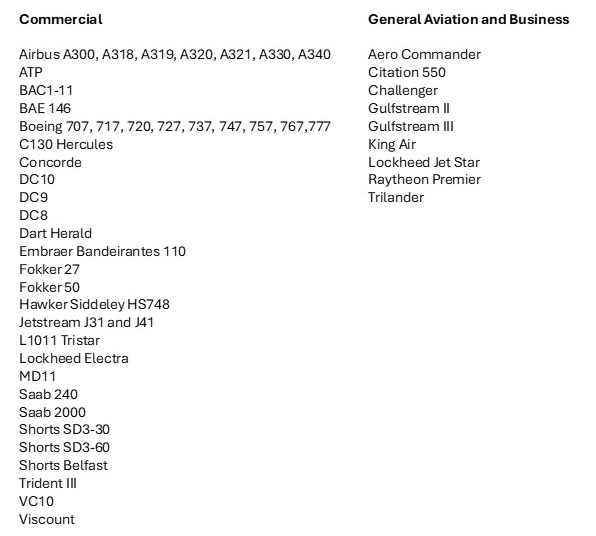Select Gulfstream III entry
Screen dimensions: 596x536
411,127
